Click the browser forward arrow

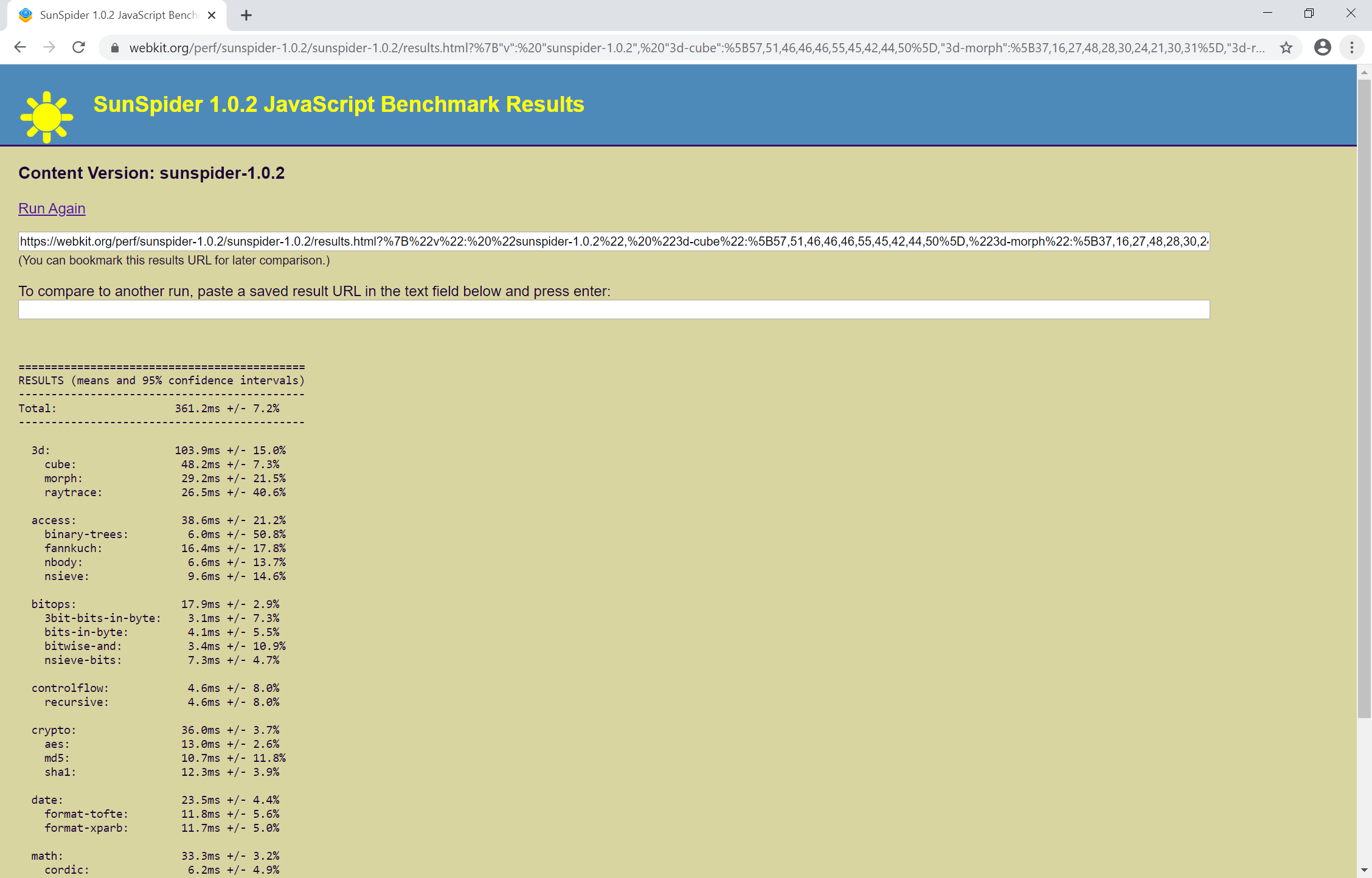[x=49, y=47]
